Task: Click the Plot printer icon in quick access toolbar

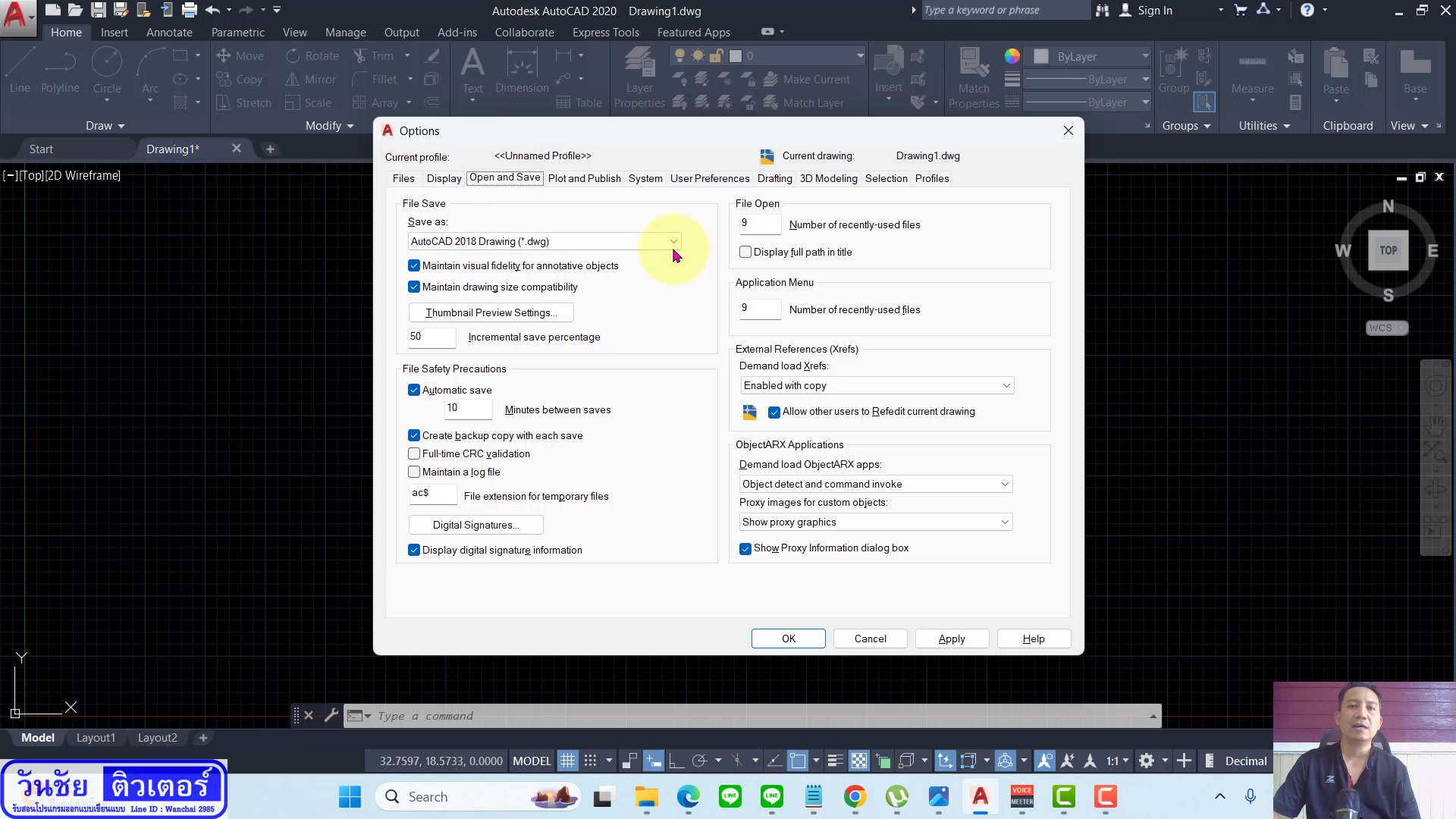Action: (x=190, y=10)
